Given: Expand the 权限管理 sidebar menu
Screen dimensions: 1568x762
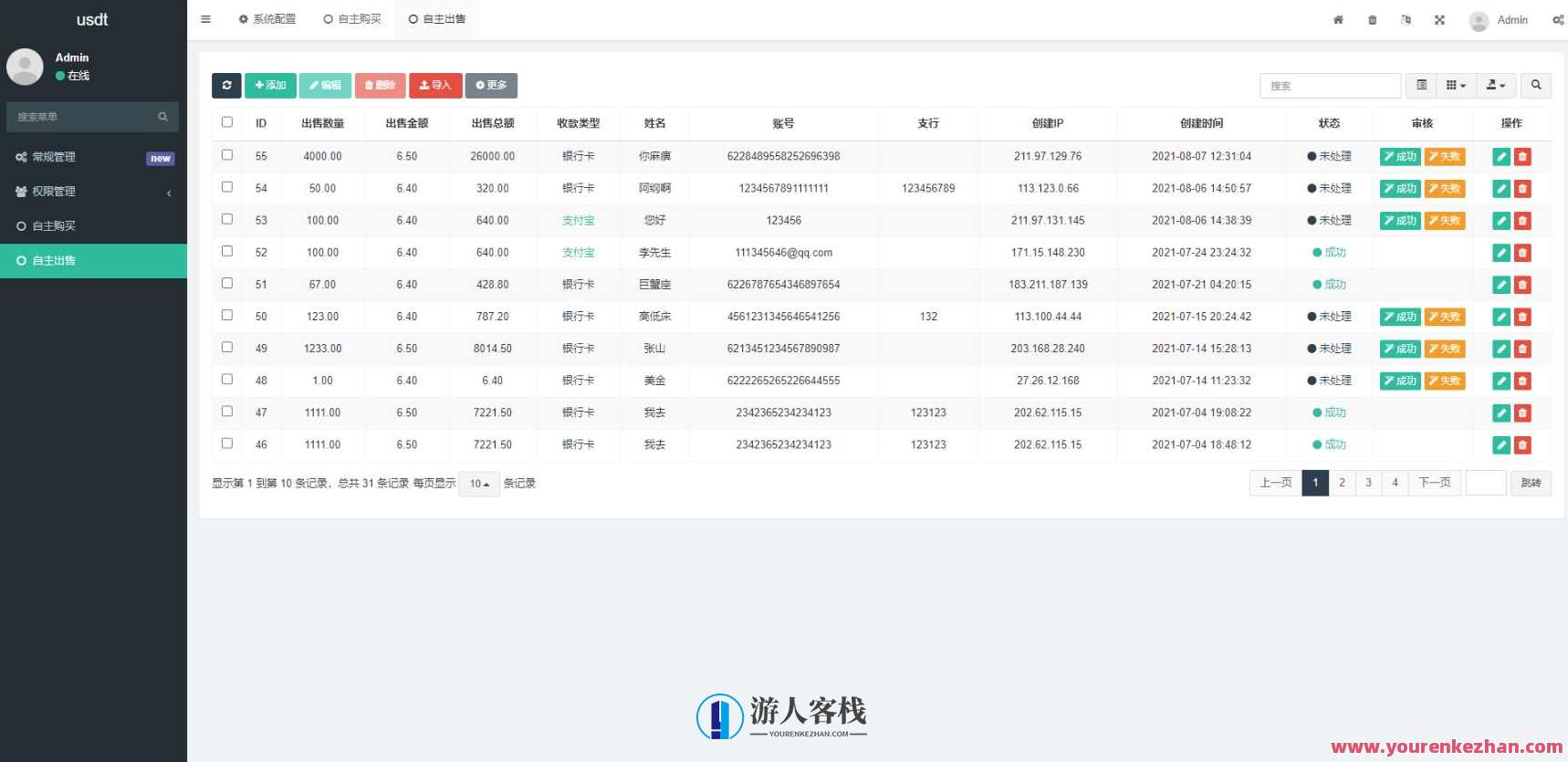Looking at the screenshot, I should point(93,192).
